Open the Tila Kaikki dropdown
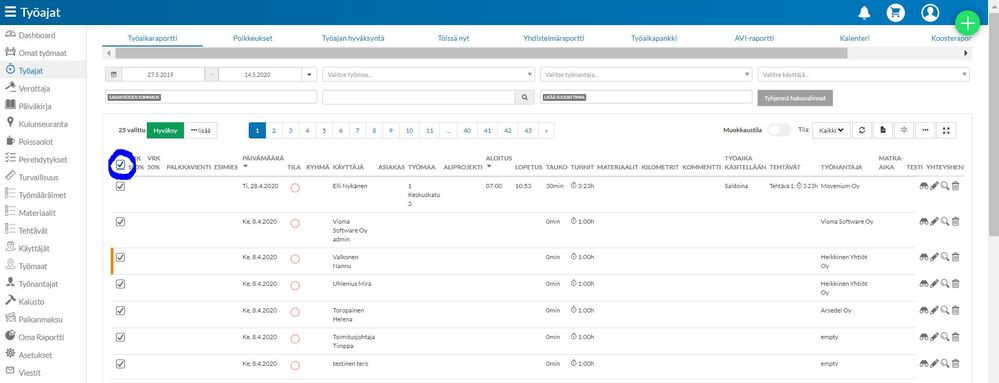This screenshot has width=999, height=383. tap(831, 130)
